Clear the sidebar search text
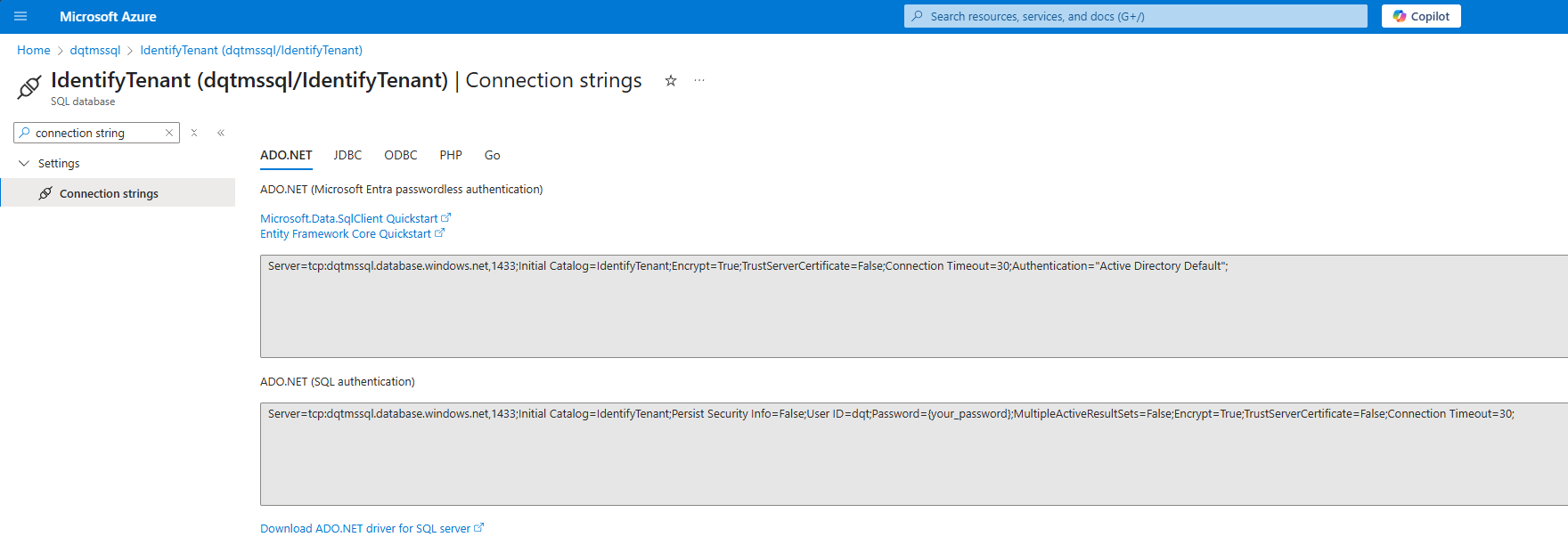1568x545 pixels. coord(169,133)
